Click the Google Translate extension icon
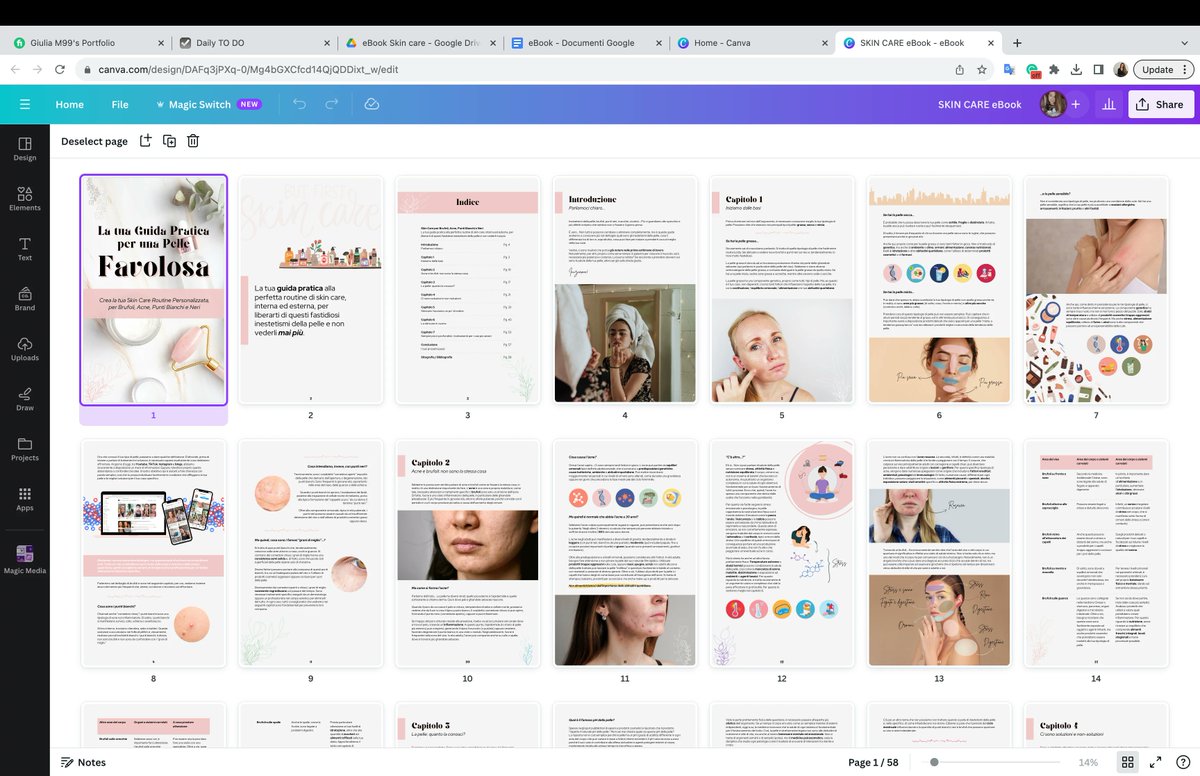The width and height of the screenshot is (1200, 776). click(1009, 69)
